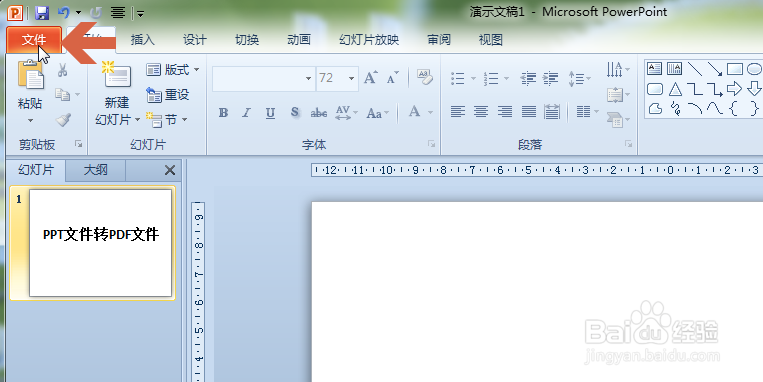Save the presentation from quick access toolbar
The height and width of the screenshot is (382, 763).
click(x=42, y=13)
